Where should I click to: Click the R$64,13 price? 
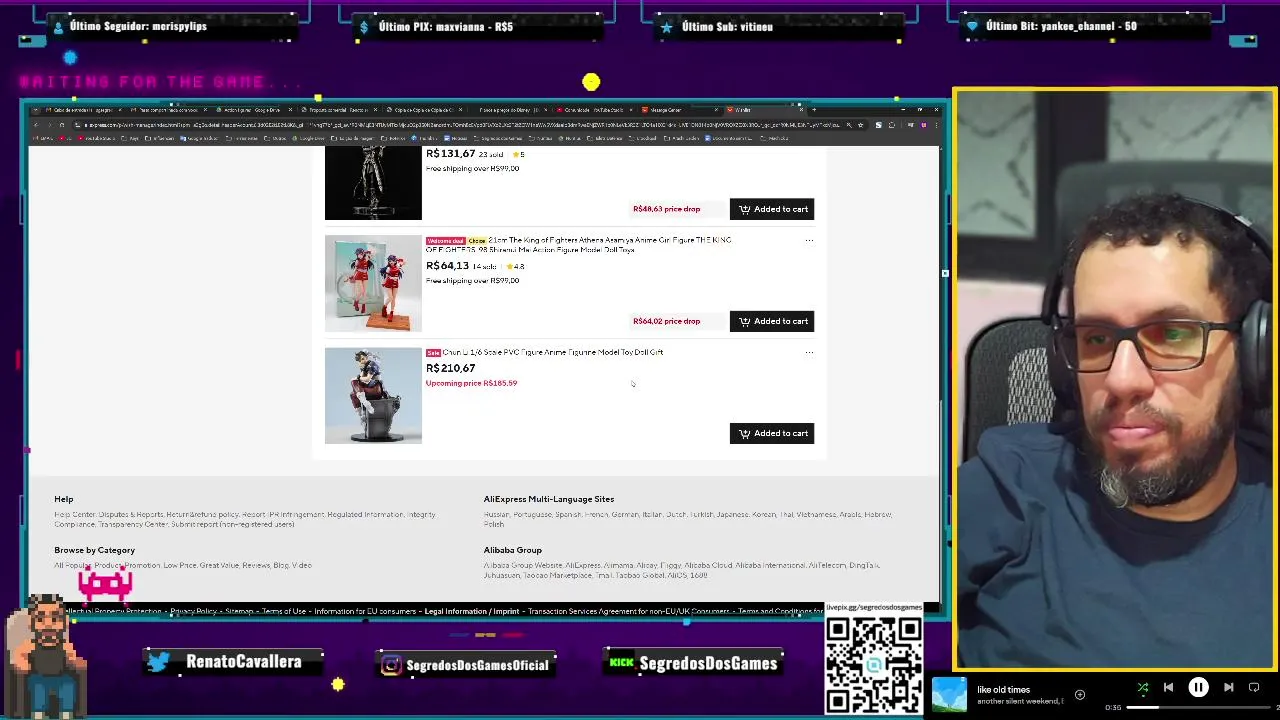coord(447,266)
